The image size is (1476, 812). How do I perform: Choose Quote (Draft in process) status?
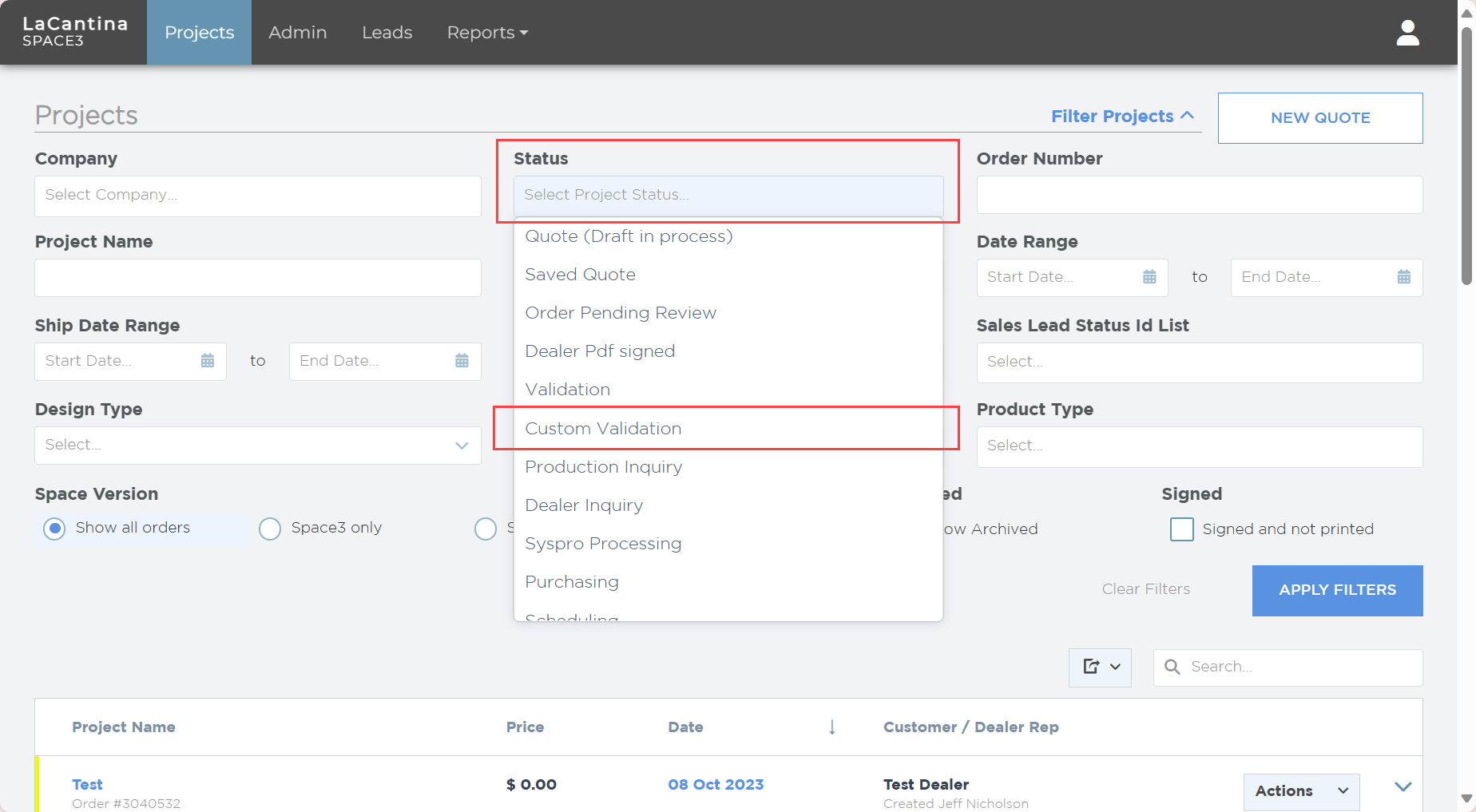coord(728,236)
